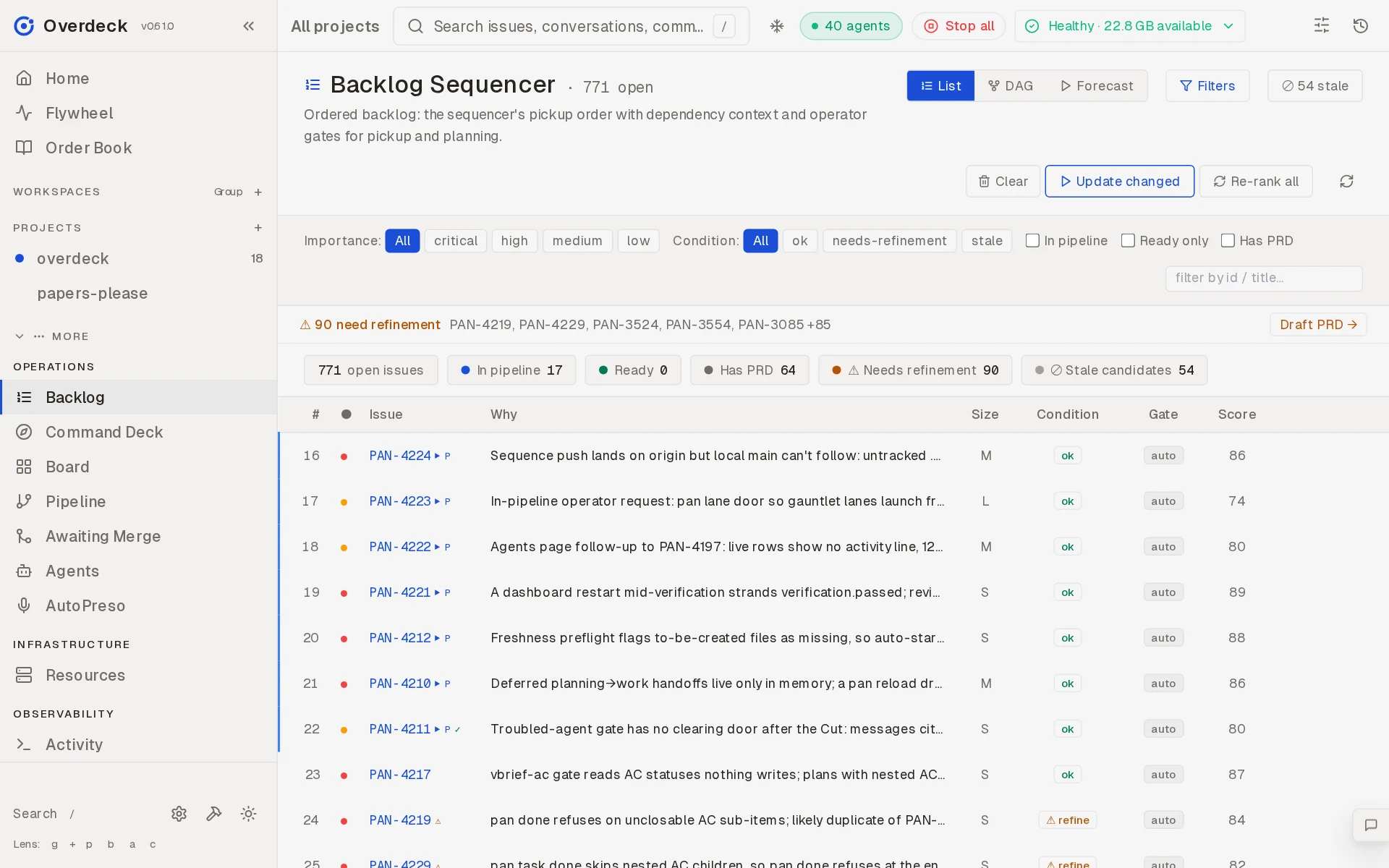The image size is (1389, 868).
Task: Expand the Healthy 22.8 GB available dropdown
Action: 1130,26
